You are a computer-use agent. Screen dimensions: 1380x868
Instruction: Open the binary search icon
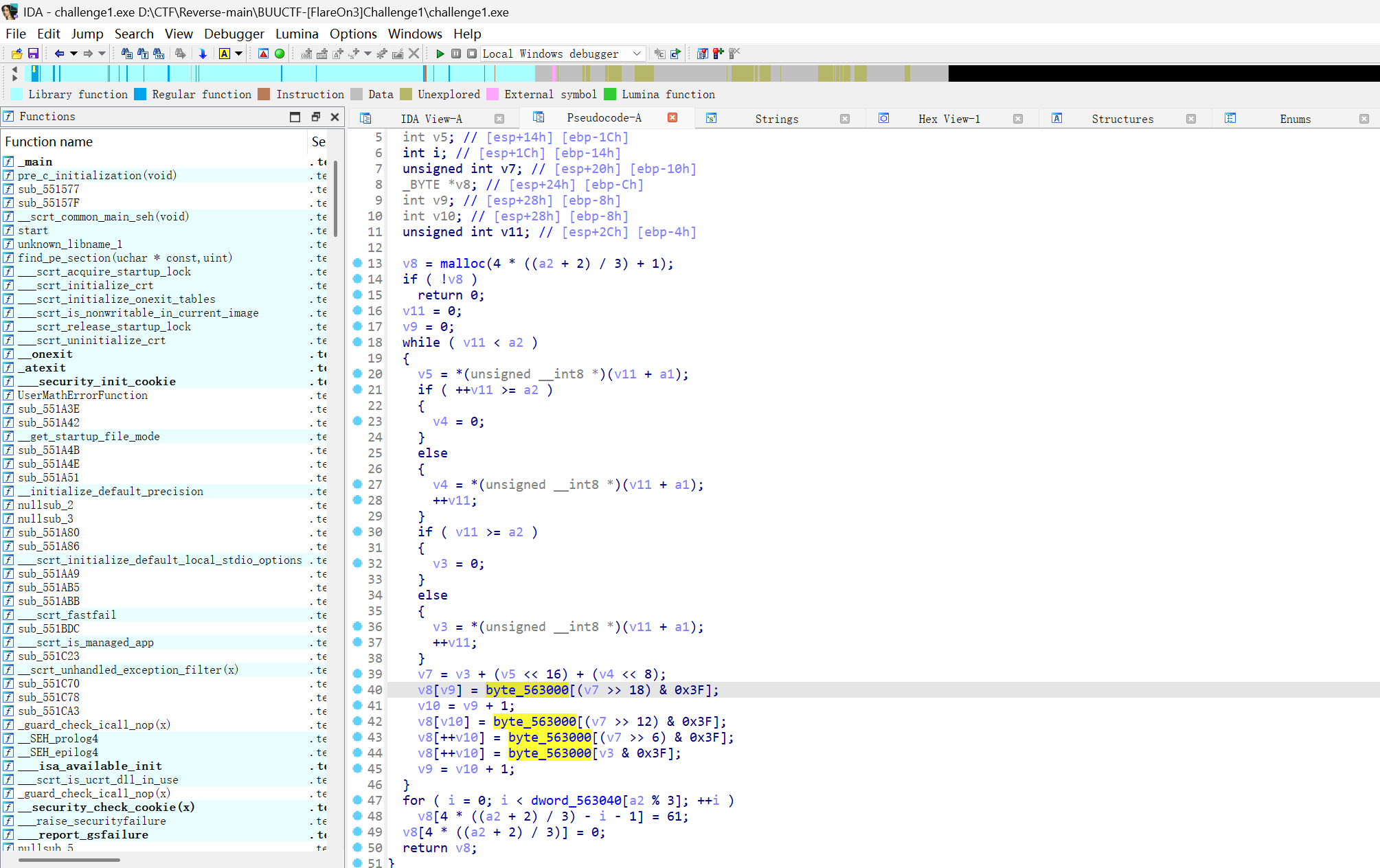(158, 54)
